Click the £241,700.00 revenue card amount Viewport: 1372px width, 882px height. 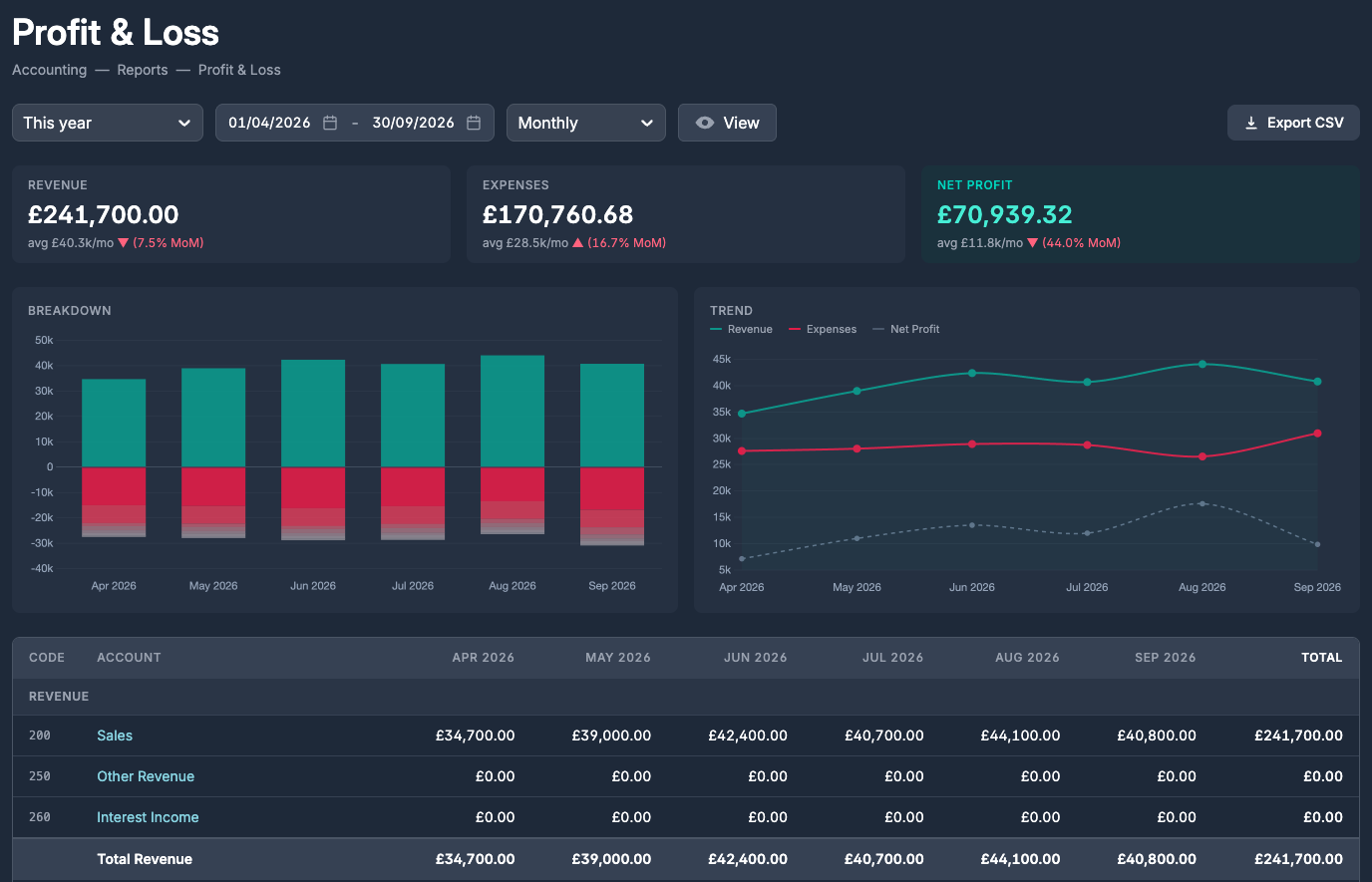104,214
